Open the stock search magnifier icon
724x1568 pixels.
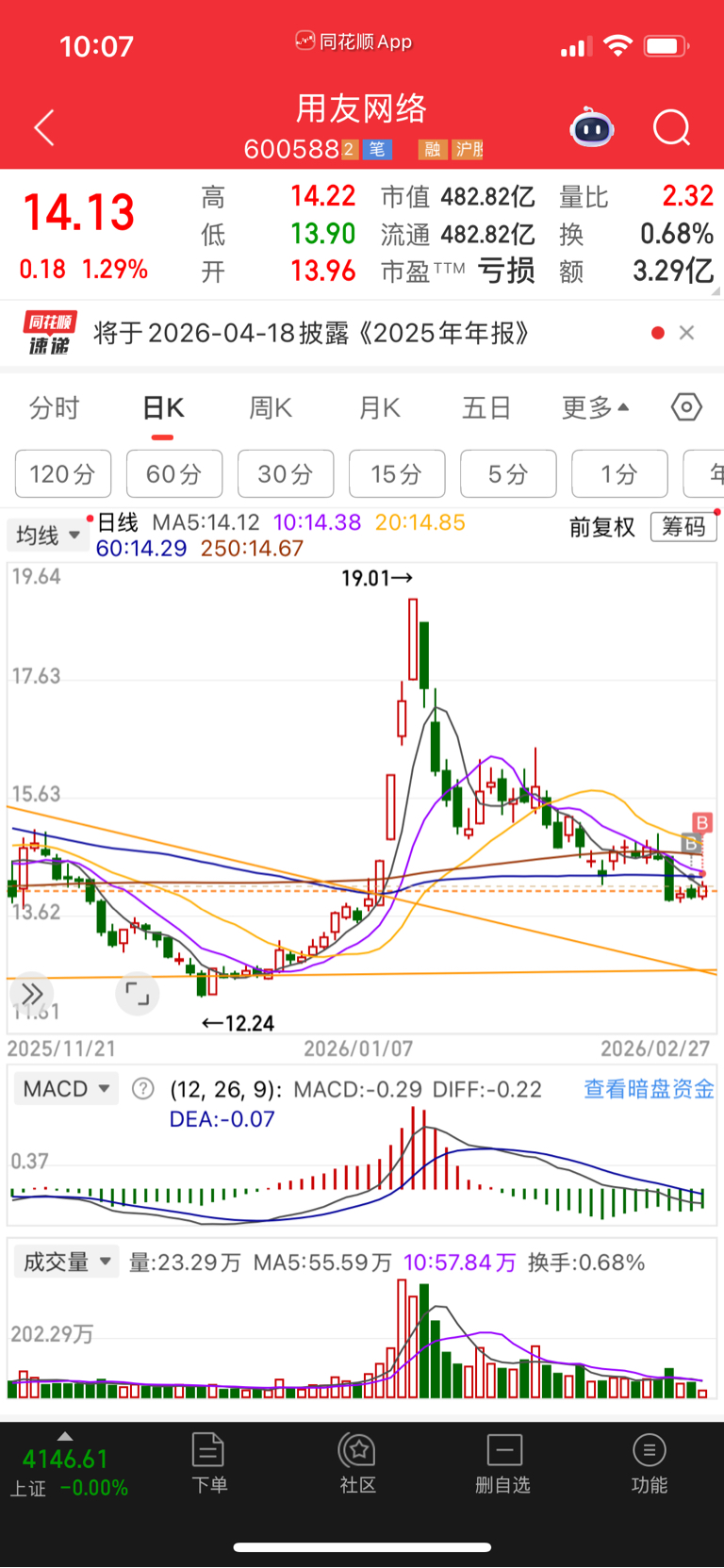point(671,127)
